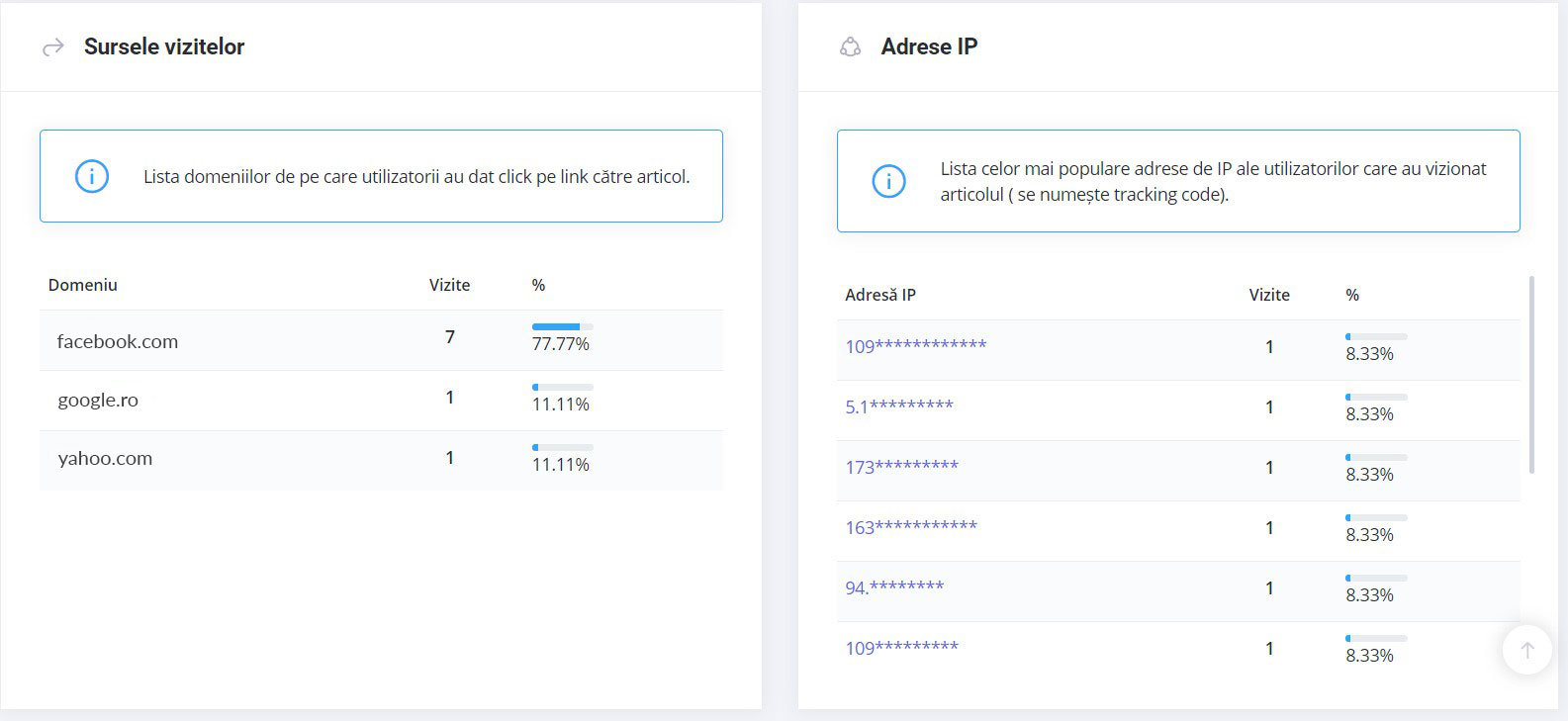Open the 94.******** IP address link

[894, 587]
